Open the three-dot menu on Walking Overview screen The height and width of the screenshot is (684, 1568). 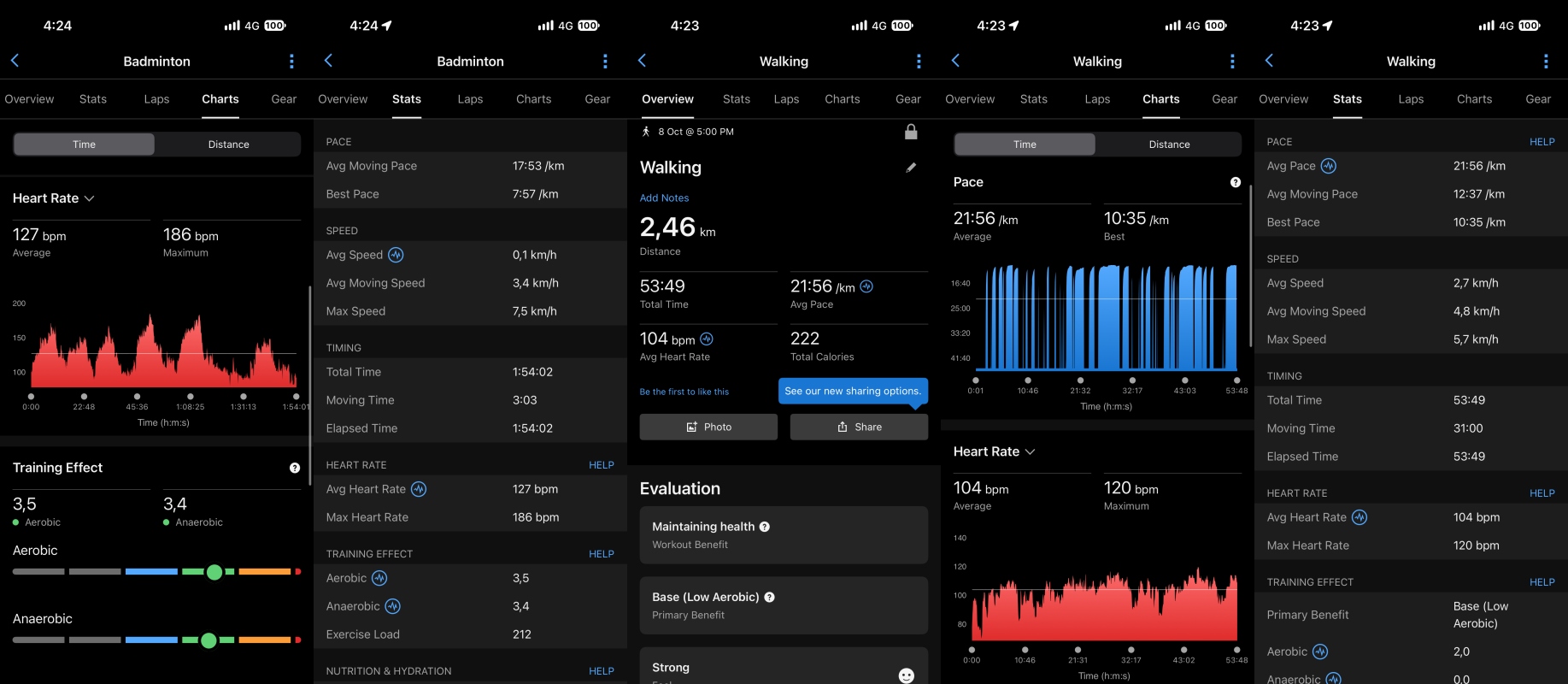point(919,62)
